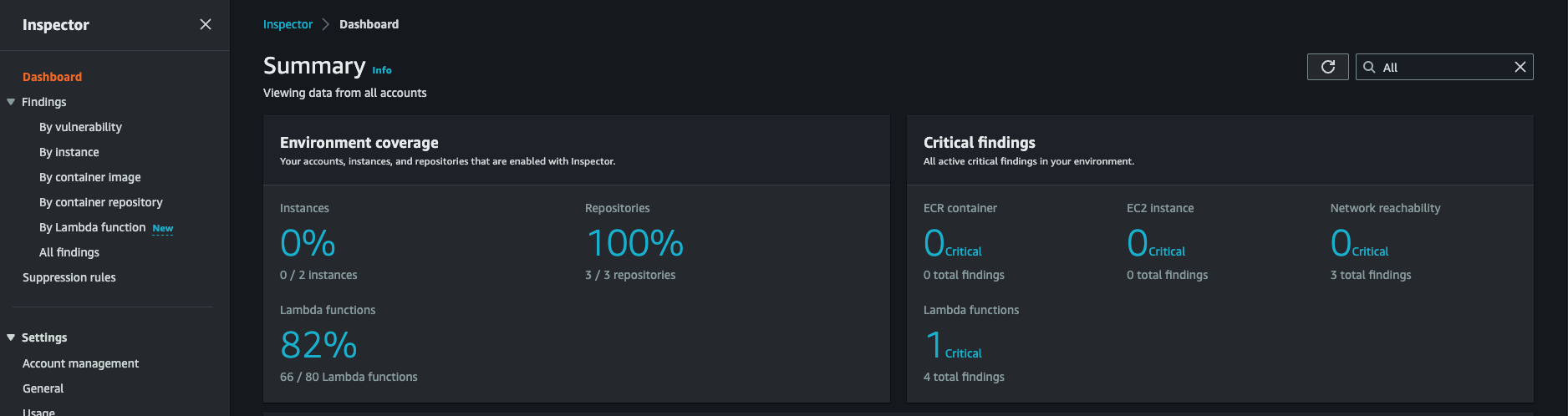Open the 1 Critical Lambda functions findings

(953, 346)
